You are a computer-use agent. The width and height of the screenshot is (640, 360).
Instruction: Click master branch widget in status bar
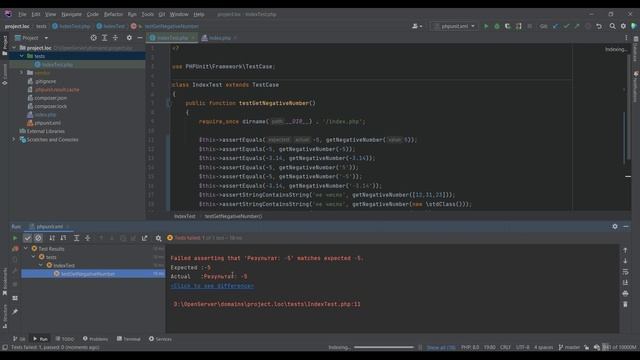click(569, 347)
